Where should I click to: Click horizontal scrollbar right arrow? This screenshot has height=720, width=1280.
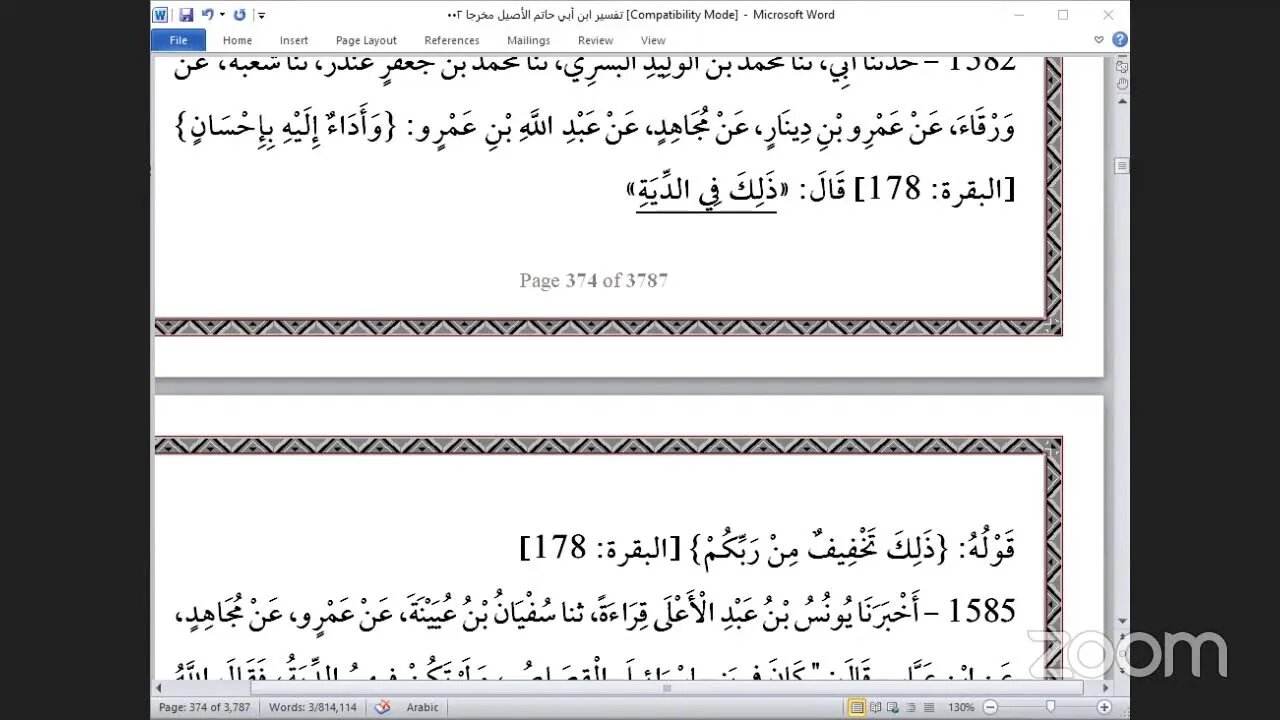tap(1105, 688)
